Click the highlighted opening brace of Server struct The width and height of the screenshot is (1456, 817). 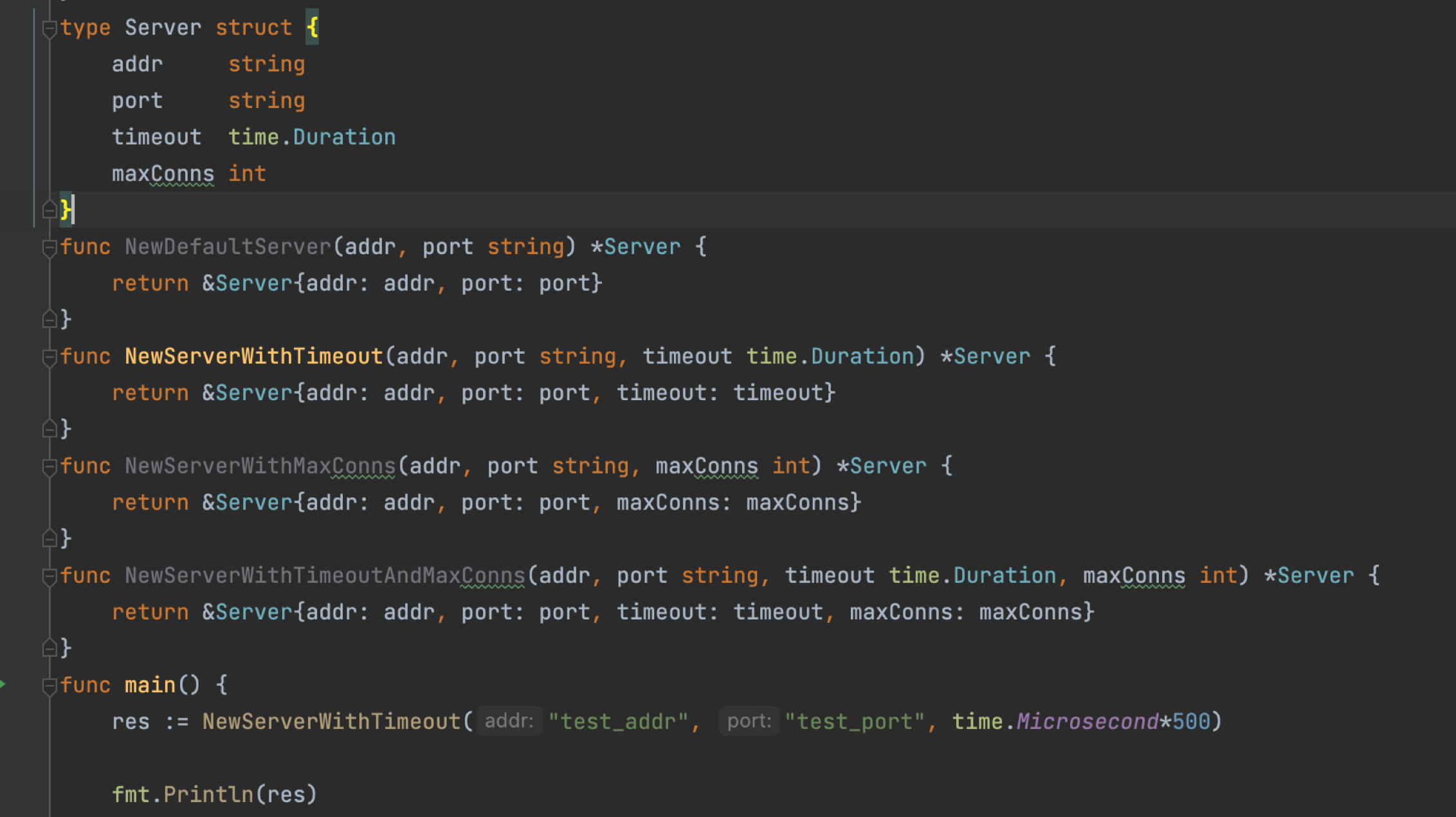click(312, 28)
